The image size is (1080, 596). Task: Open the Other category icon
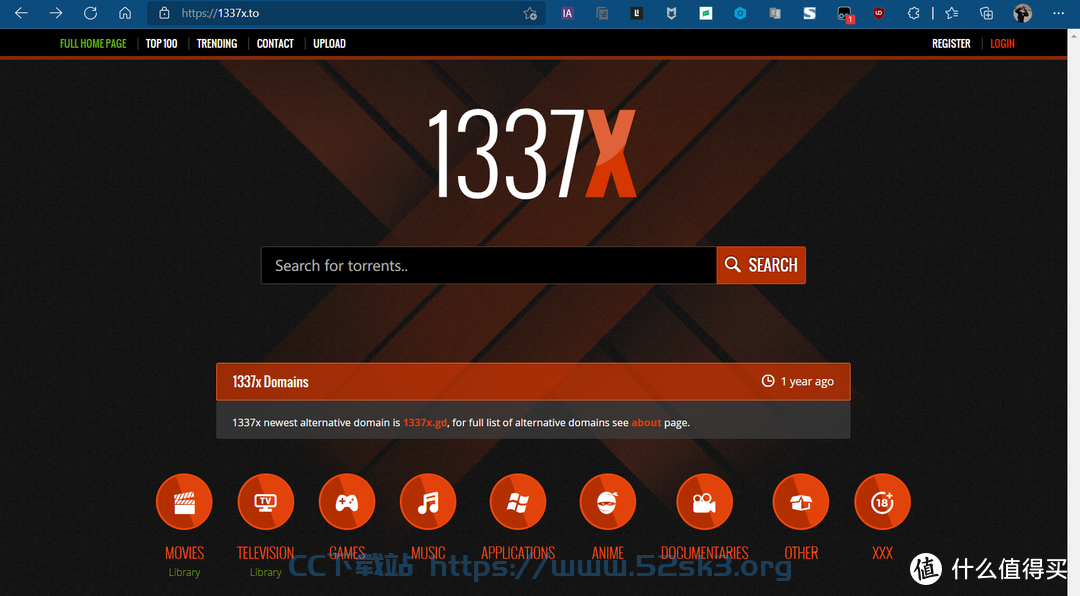(800, 502)
